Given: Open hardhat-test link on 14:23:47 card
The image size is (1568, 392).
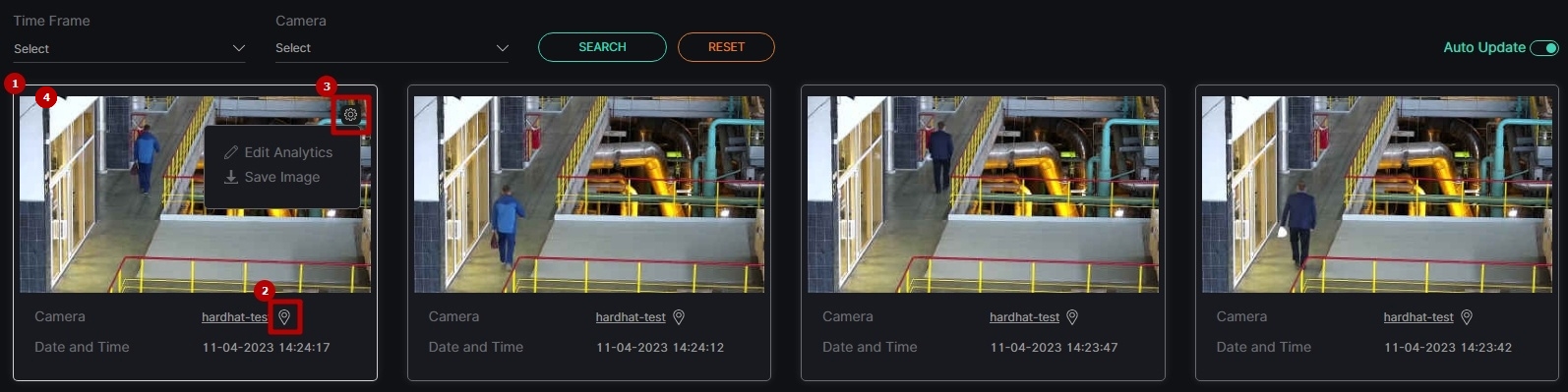Looking at the screenshot, I should click(x=1024, y=317).
